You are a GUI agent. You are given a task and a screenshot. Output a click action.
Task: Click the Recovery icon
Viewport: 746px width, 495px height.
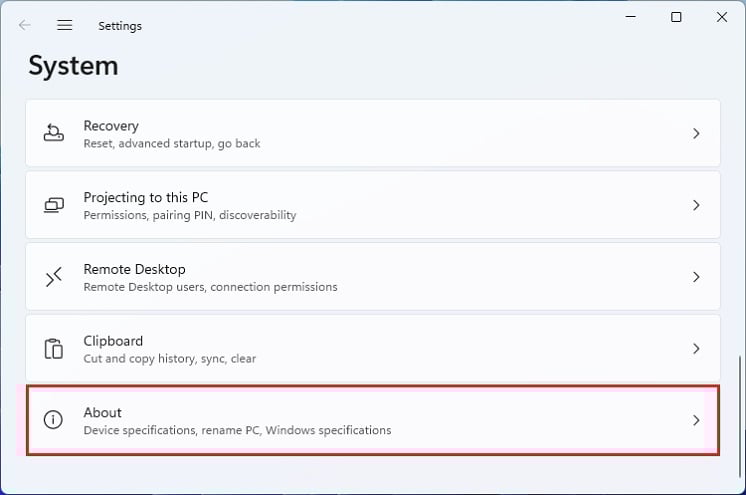54,133
